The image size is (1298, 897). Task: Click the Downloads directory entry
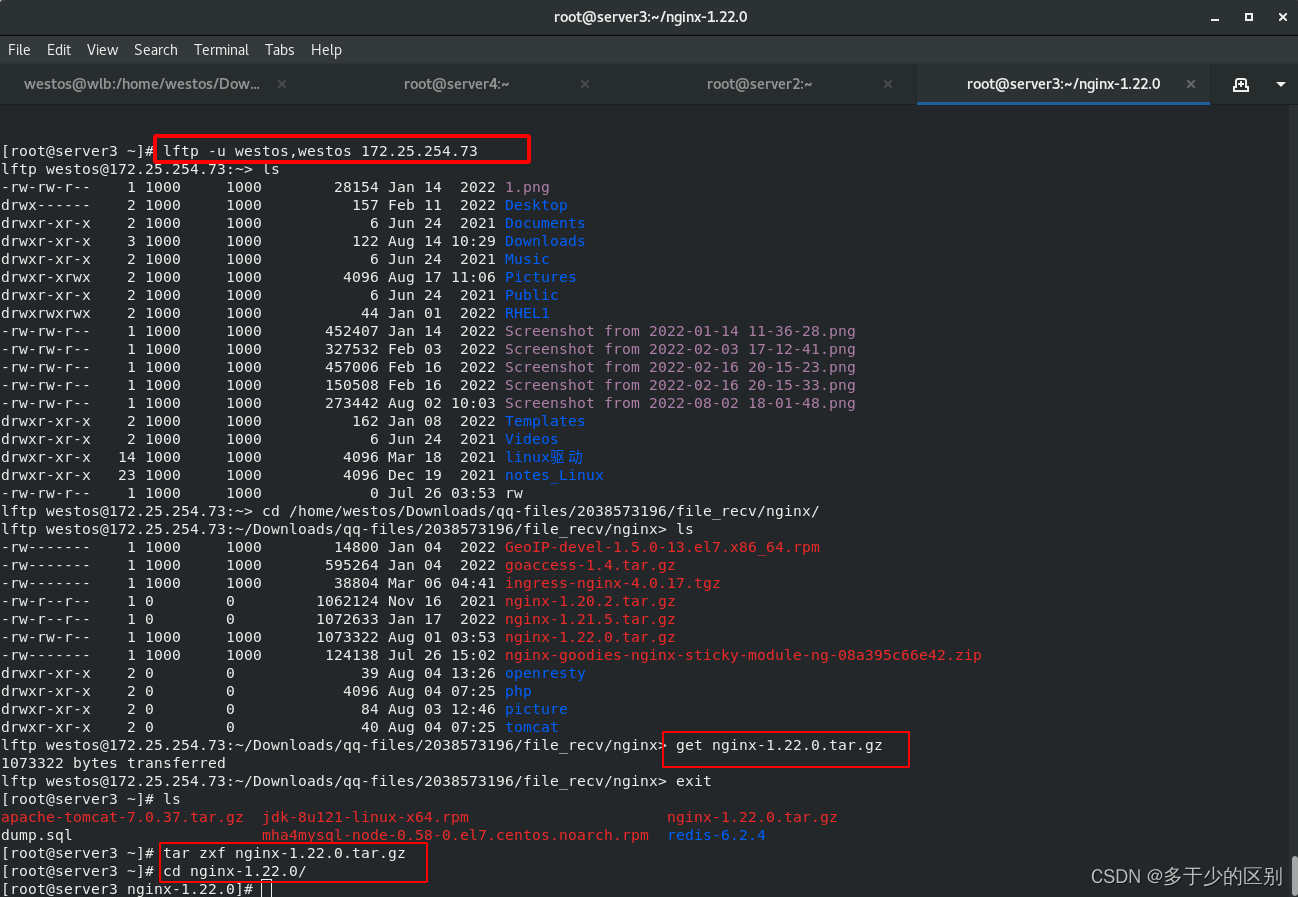[545, 241]
